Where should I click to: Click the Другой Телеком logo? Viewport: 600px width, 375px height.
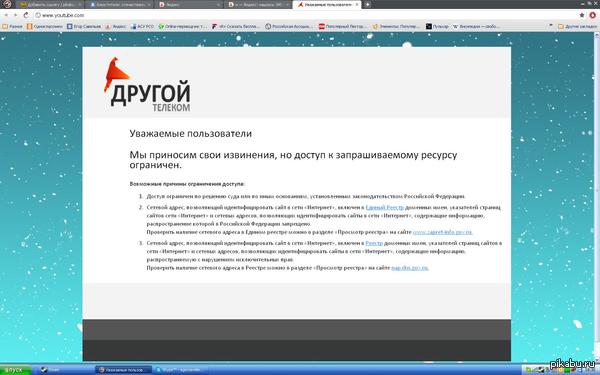point(147,85)
